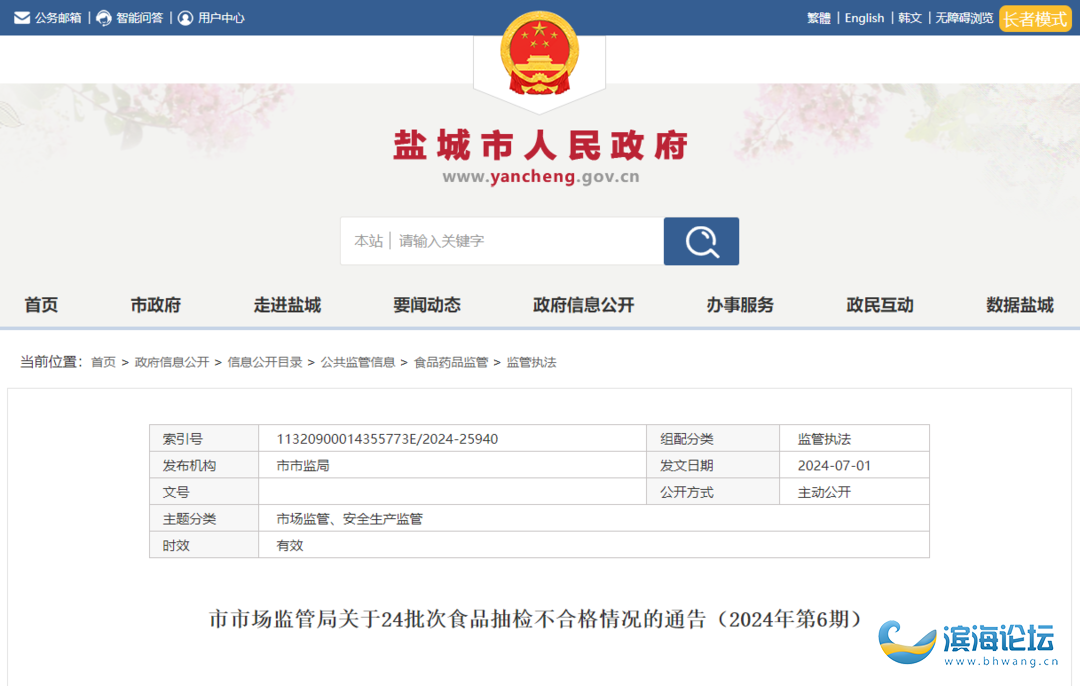Toggle 无障碍浏览 accessibility mode

(964, 18)
